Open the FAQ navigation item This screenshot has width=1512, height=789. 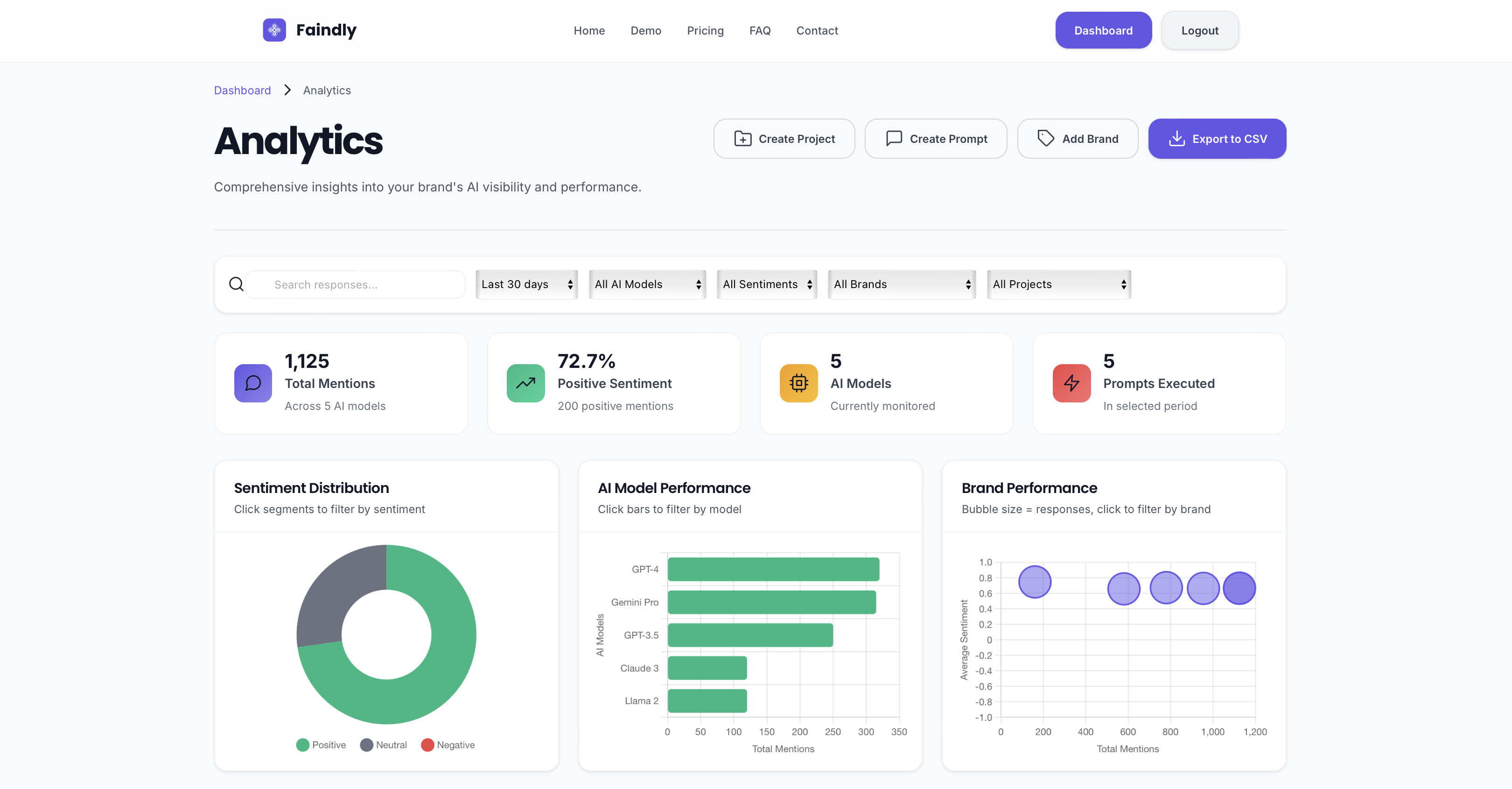pyautogui.click(x=760, y=30)
